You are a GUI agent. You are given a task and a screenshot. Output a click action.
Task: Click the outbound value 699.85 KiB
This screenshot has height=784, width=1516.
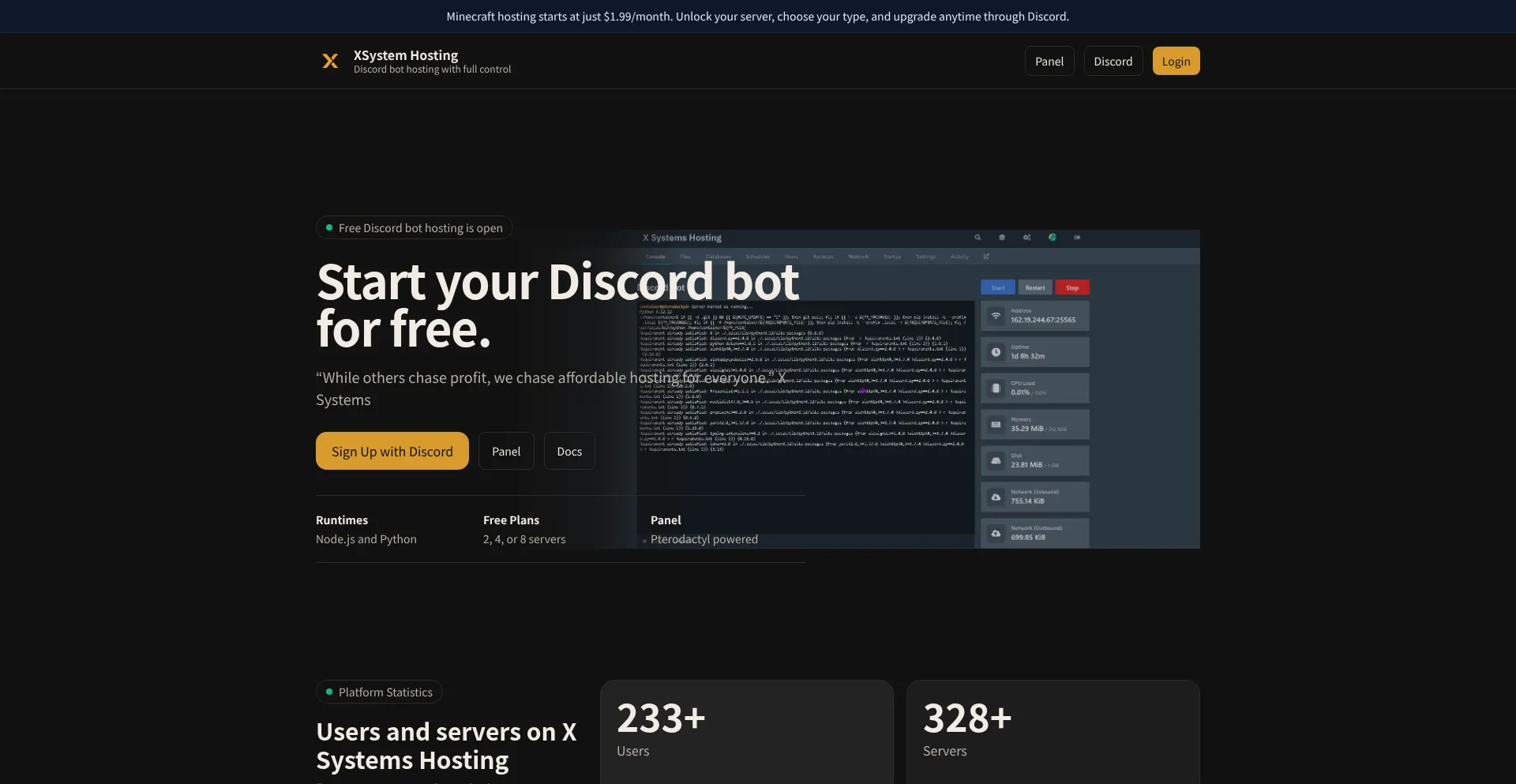[x=1028, y=538]
